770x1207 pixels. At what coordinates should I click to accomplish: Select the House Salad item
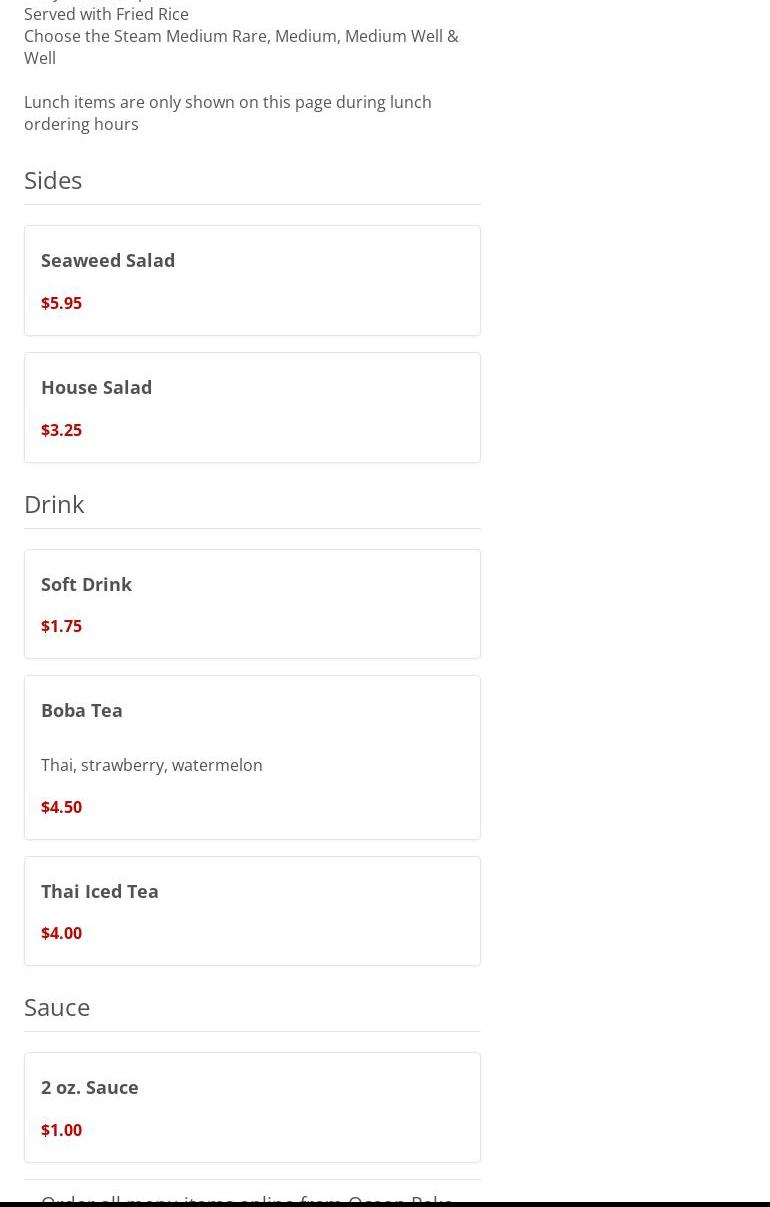96,387
